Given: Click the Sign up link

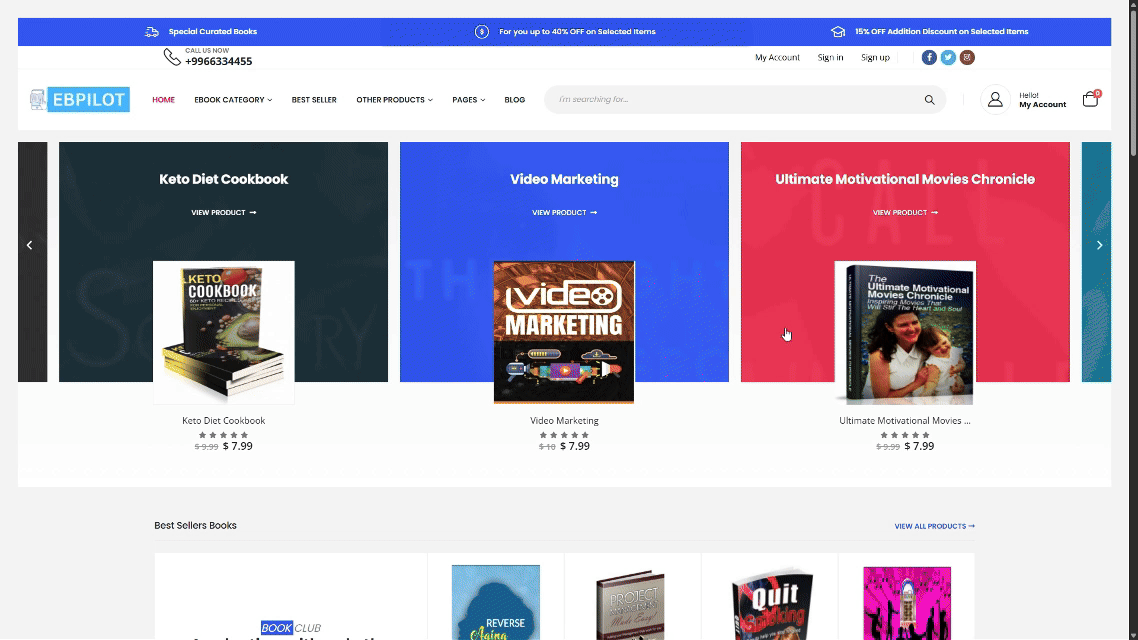Looking at the screenshot, I should tap(875, 57).
